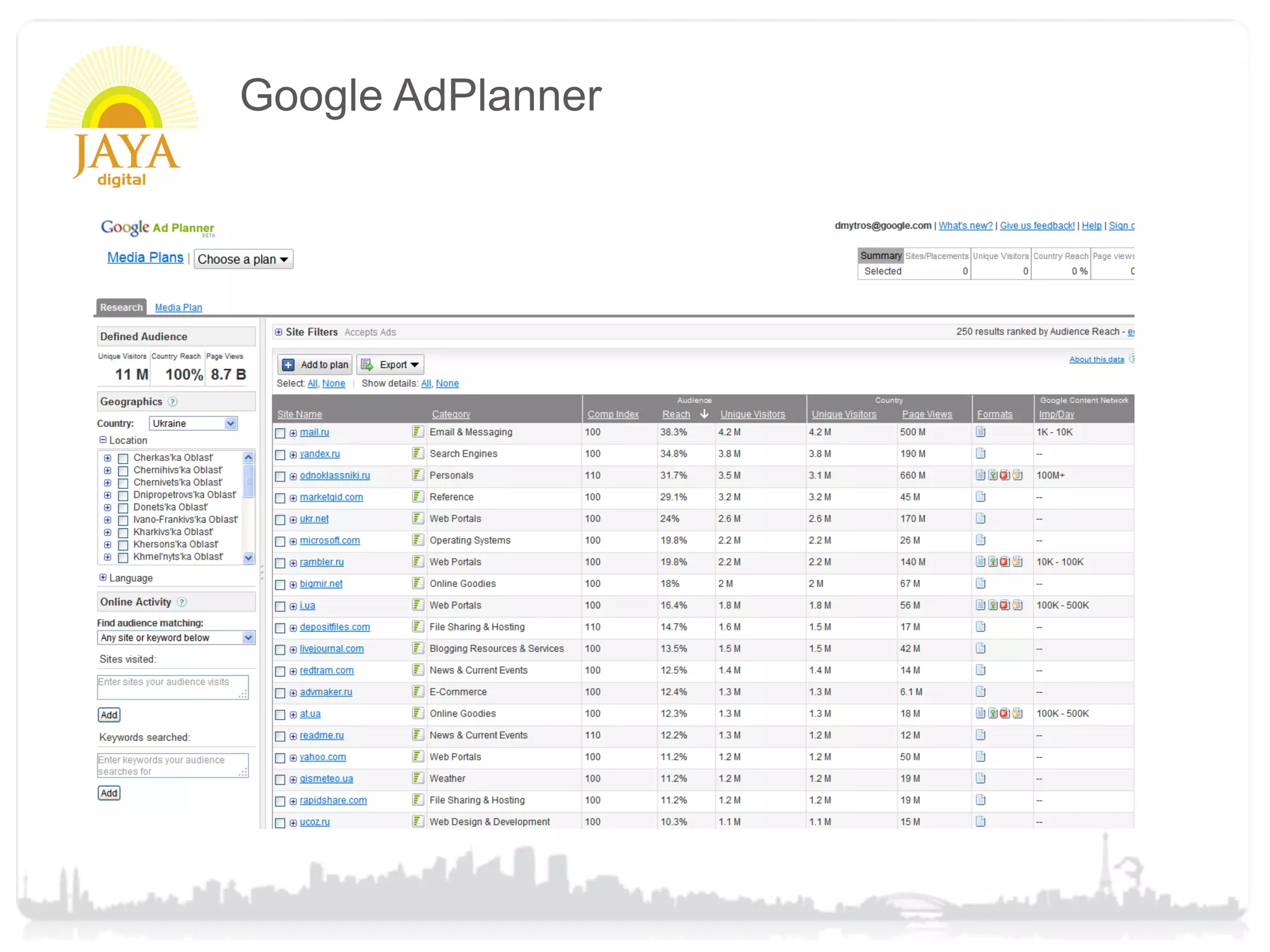
Task: Focus the Sites visited text box
Action: (173, 687)
